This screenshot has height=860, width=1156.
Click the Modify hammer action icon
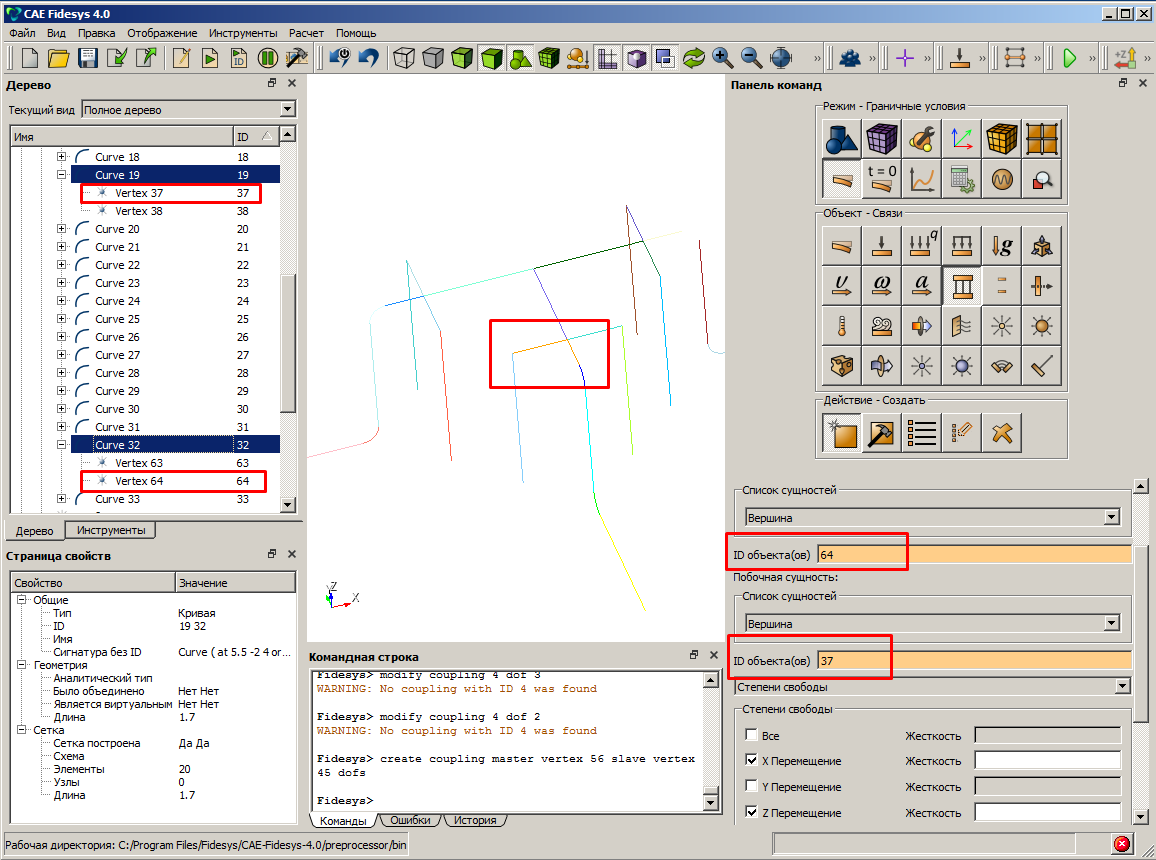click(x=882, y=433)
